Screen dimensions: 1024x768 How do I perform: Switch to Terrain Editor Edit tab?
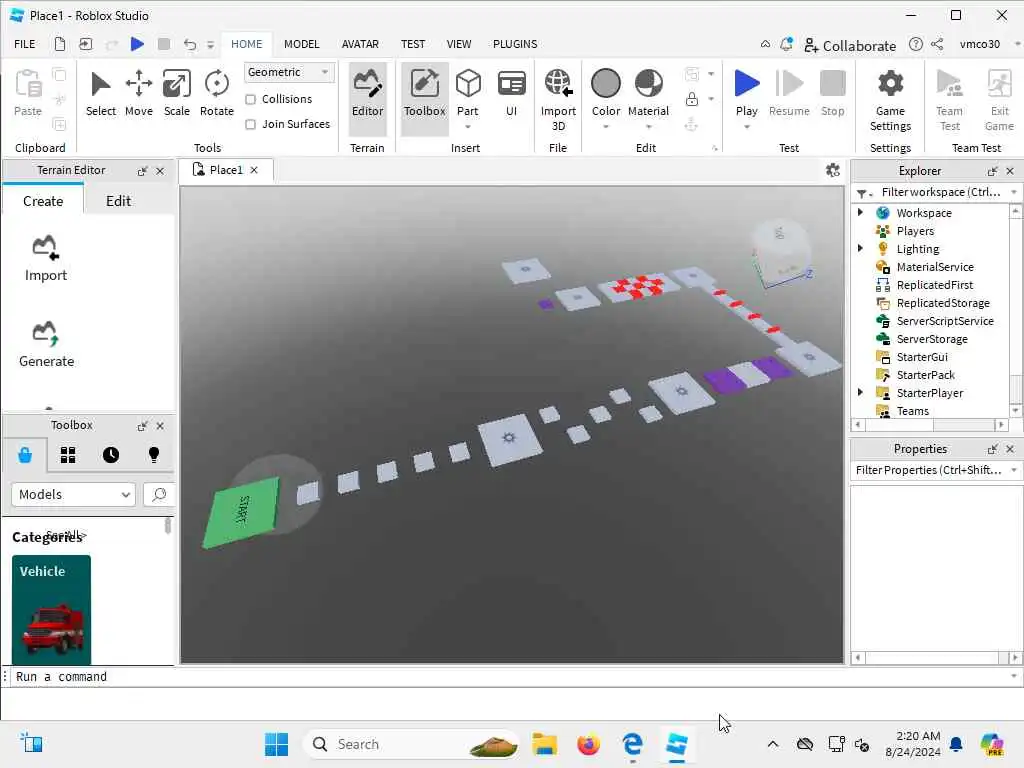point(118,201)
